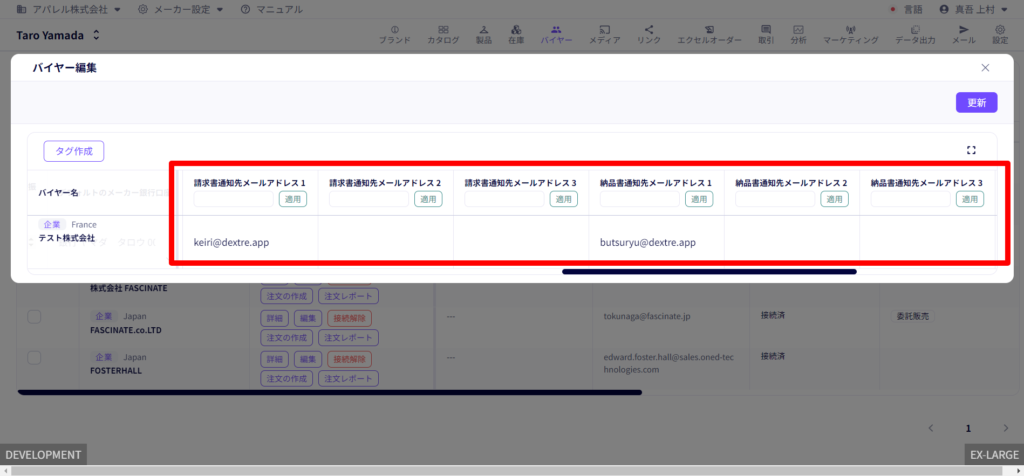Open 詳細 for FOSTERHALL

coord(274,359)
